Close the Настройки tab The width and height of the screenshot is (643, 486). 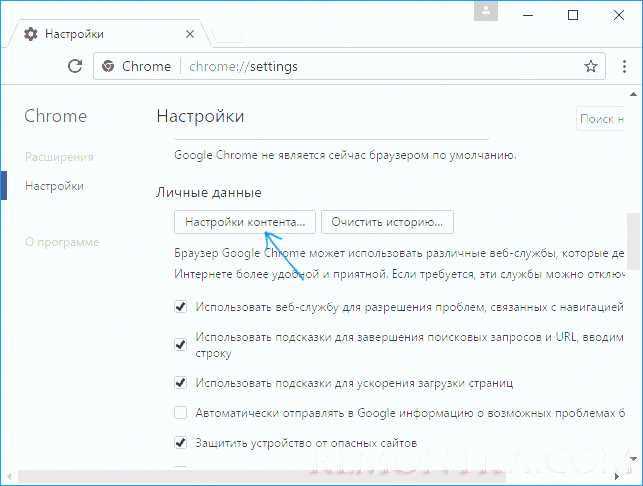coord(190,34)
